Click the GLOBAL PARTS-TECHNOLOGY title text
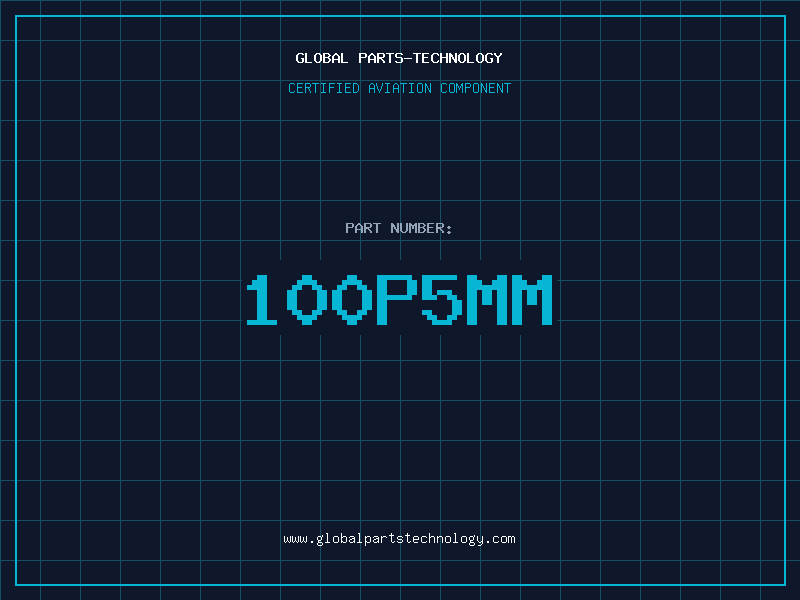 [x=399, y=58]
